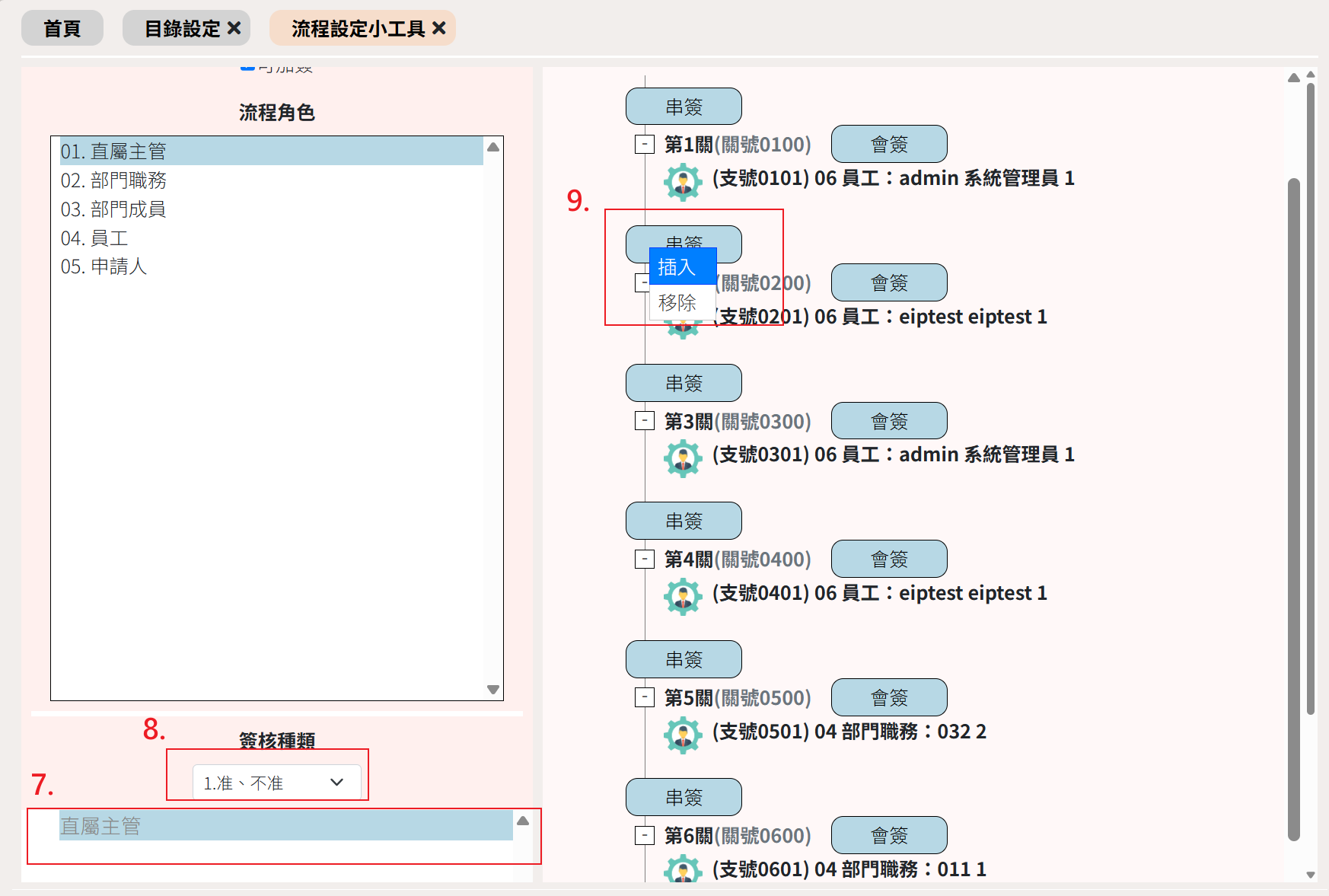Click the right panel vertical scrollbar
Viewport: 1329px width, 896px height.
pos(1293,509)
